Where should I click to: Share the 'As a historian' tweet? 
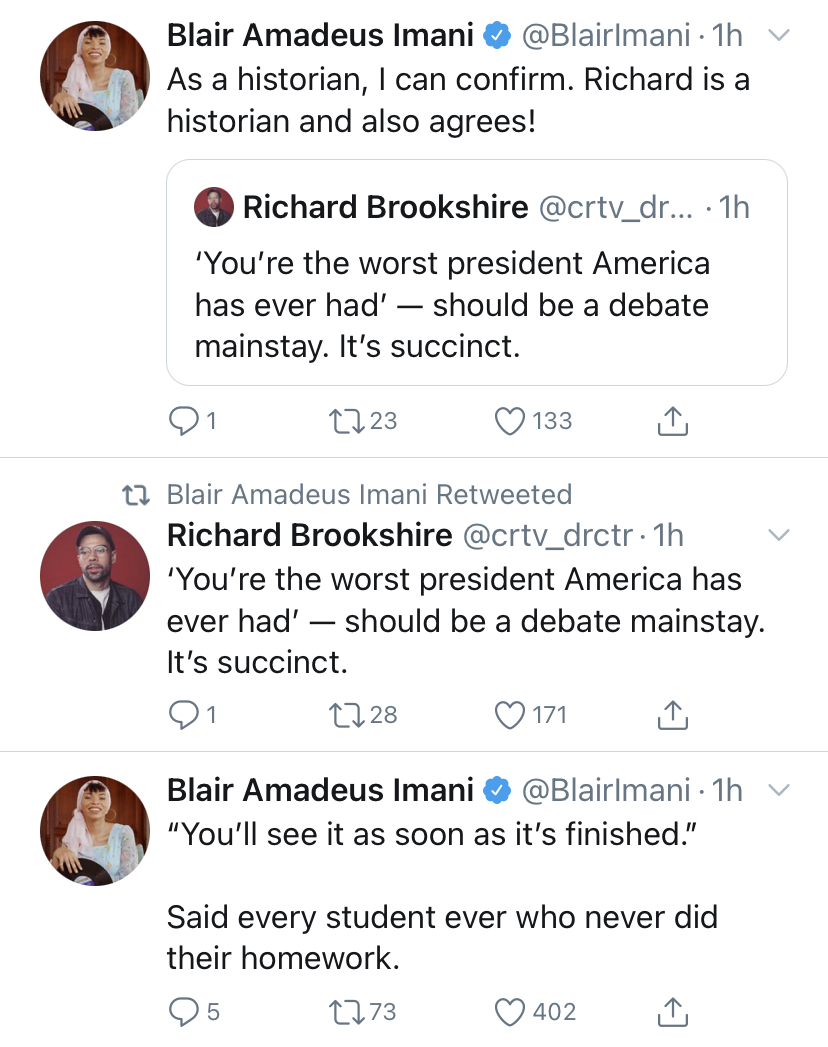[x=672, y=421]
